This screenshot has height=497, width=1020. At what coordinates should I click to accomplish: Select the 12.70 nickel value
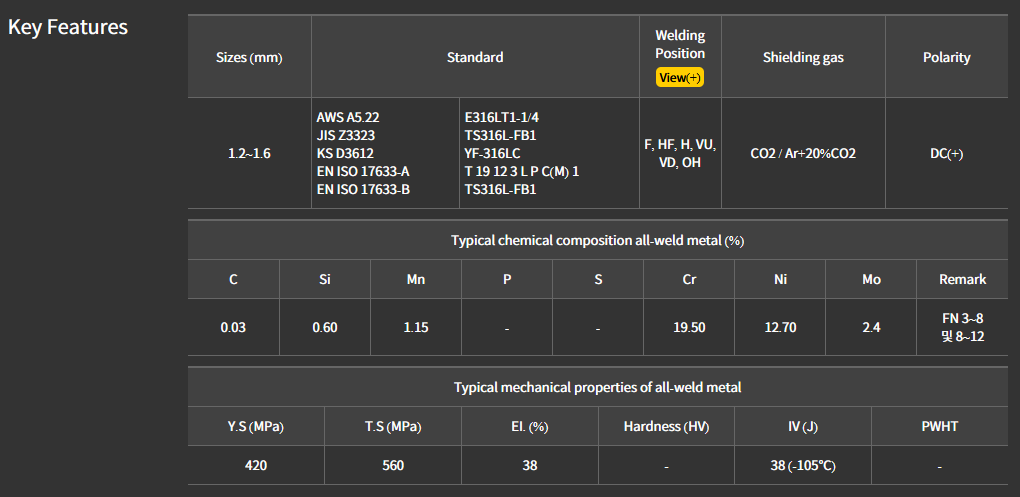(780, 327)
